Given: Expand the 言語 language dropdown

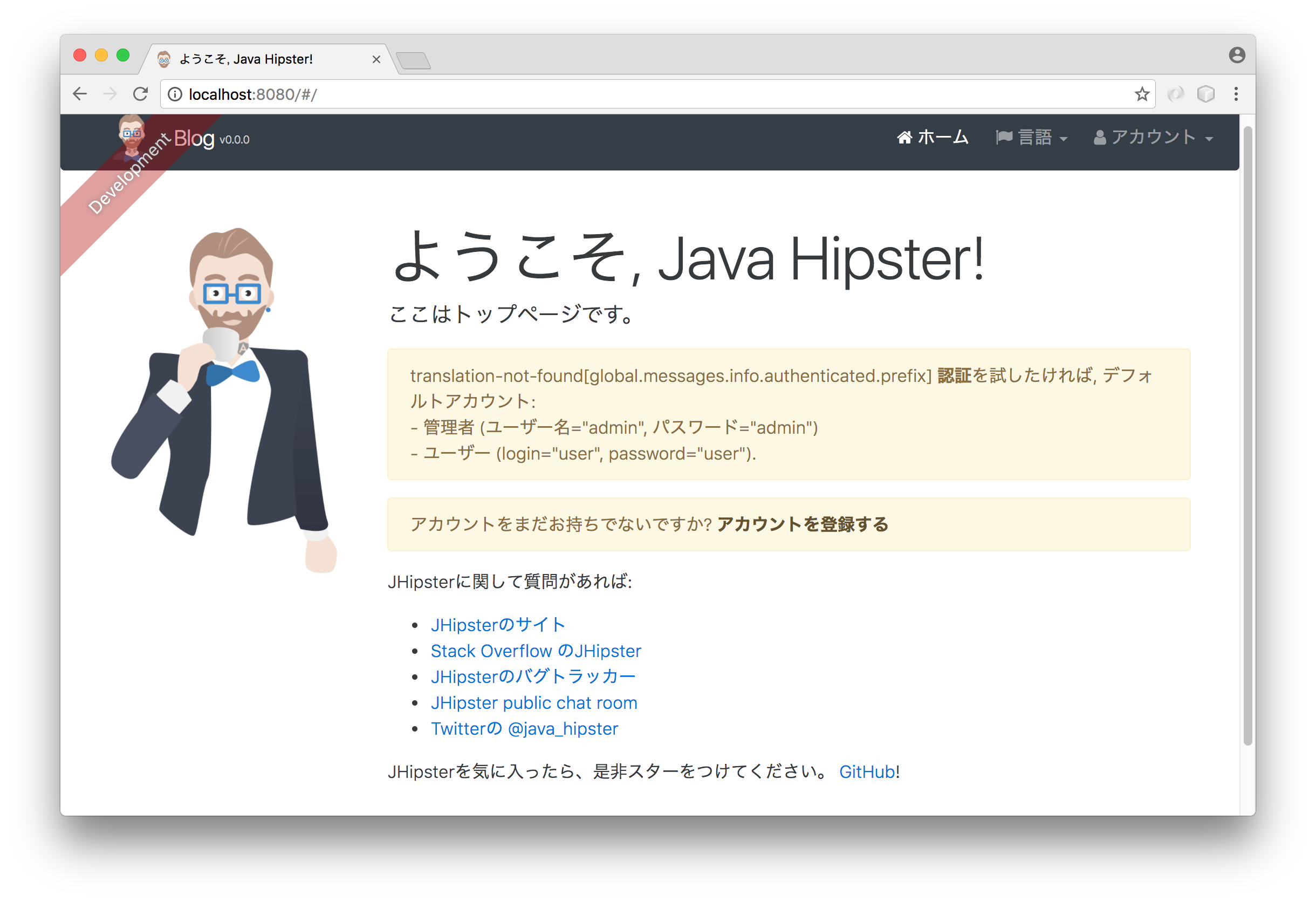Looking at the screenshot, I should tap(1031, 138).
